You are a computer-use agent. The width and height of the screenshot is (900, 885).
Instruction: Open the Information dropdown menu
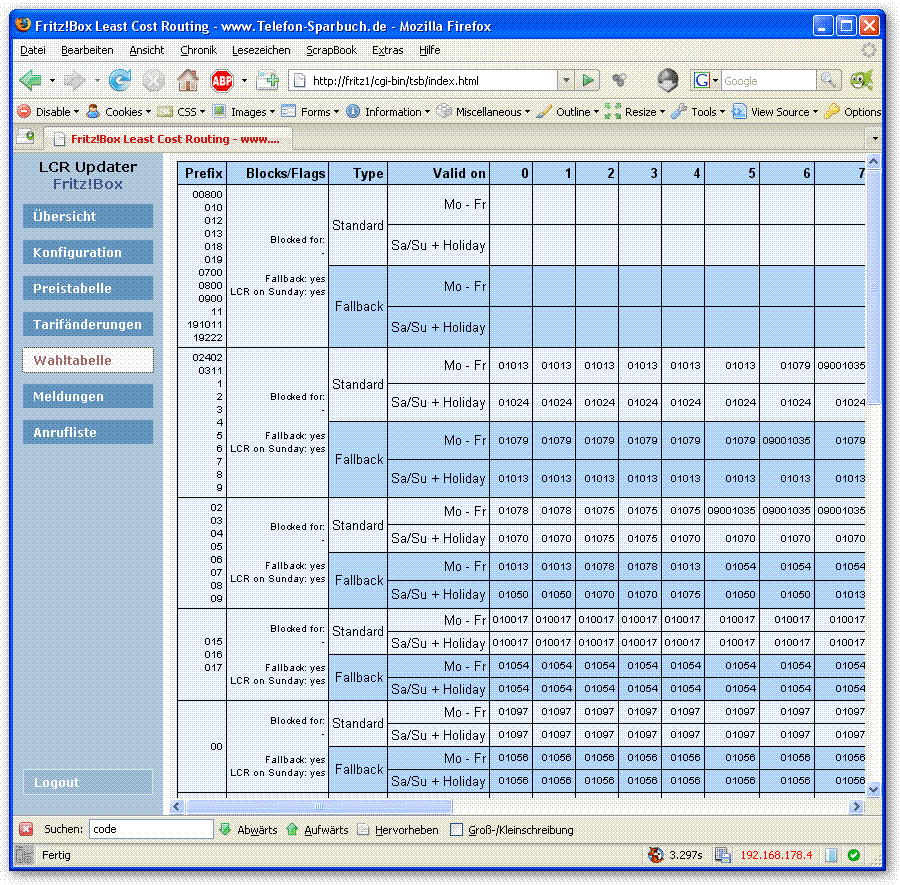(388, 111)
